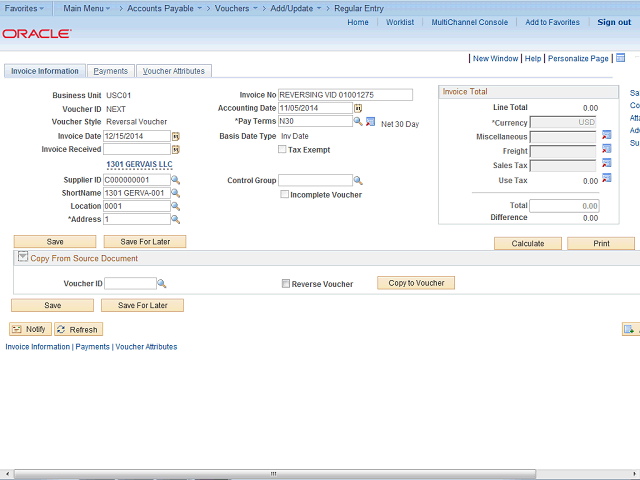Screen dimensions: 640x480
Task: Open the Worklist link
Action: pos(400,22)
